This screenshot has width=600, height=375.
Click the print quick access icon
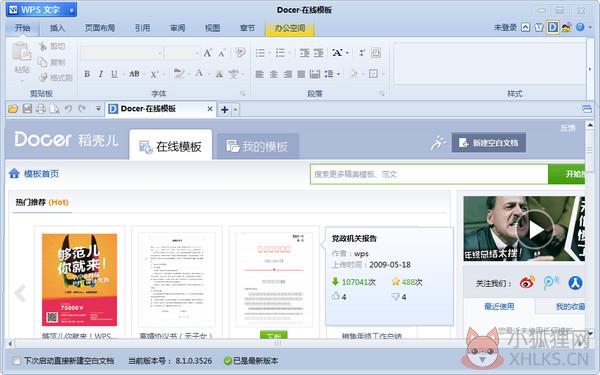[x=41, y=109]
